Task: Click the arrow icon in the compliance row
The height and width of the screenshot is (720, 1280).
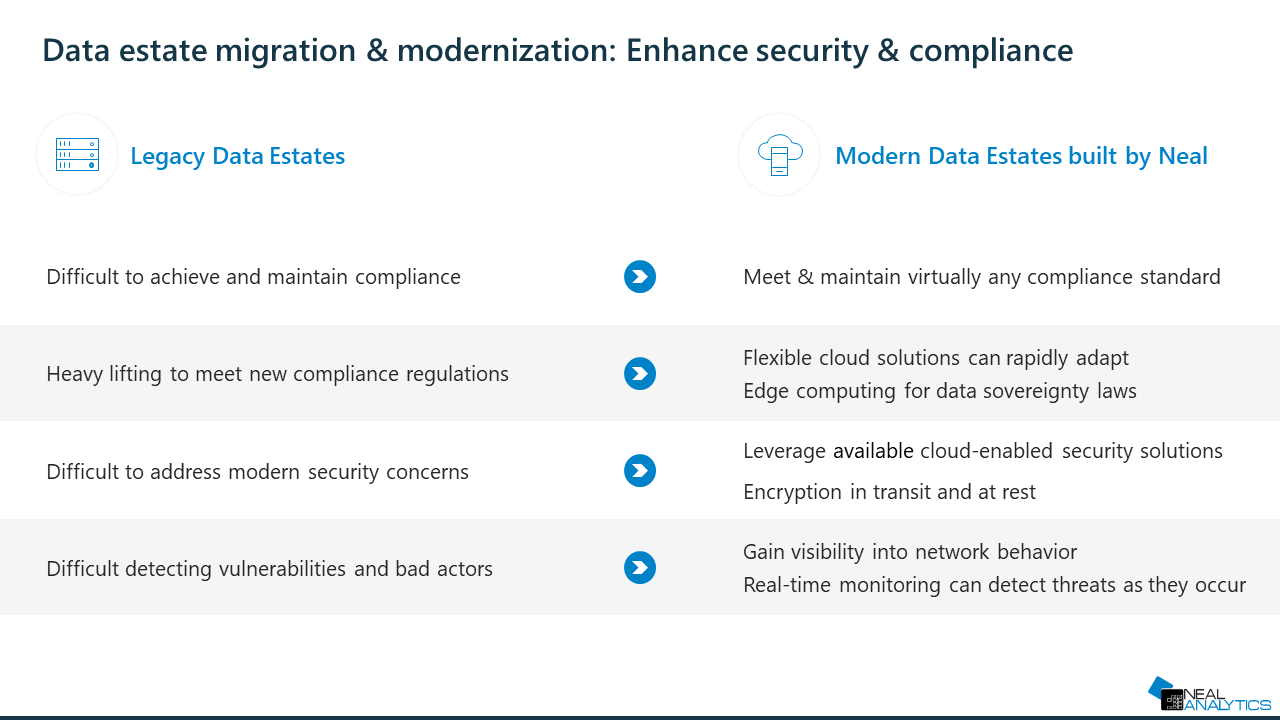Action: 640,277
